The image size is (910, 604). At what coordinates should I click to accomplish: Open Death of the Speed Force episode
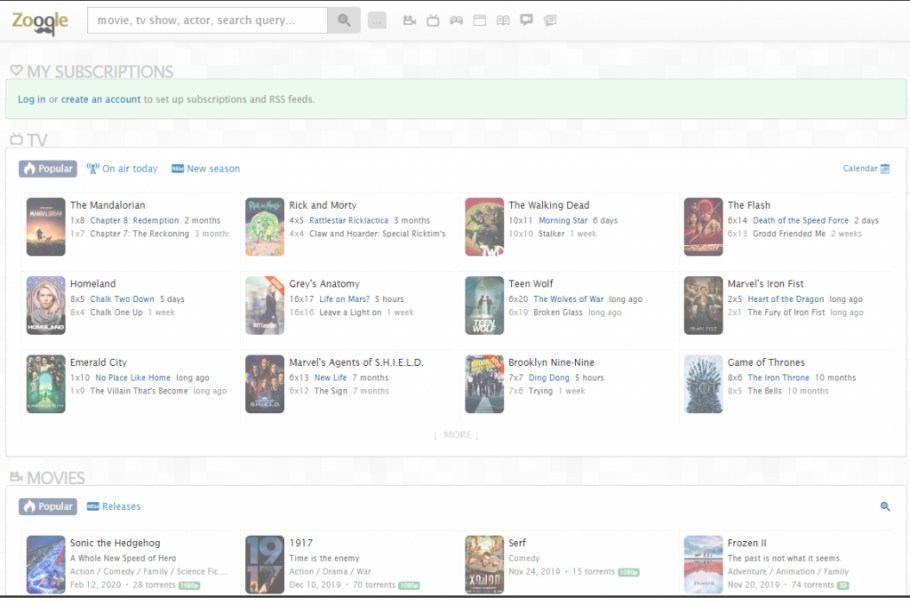[x=801, y=220]
